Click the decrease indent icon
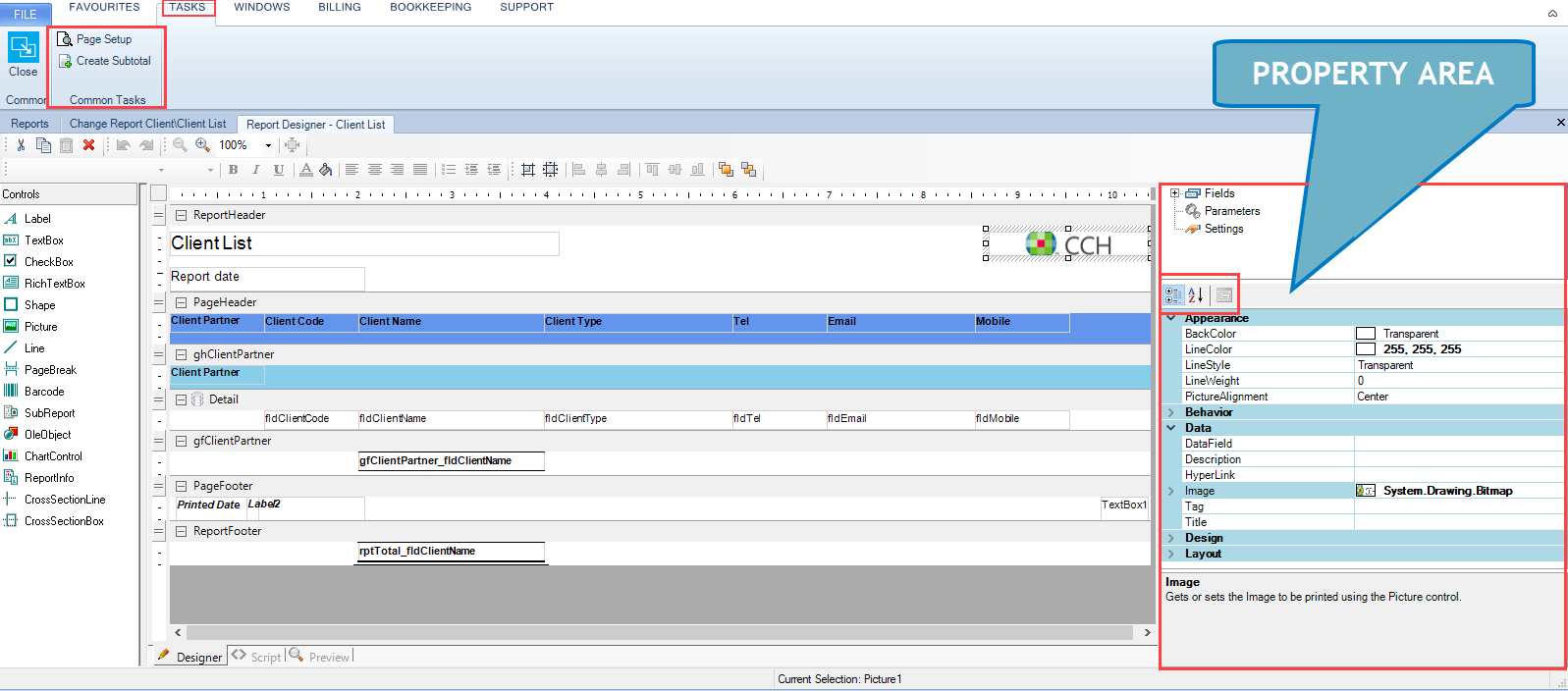Screen dimensions: 1568x691 [494, 170]
